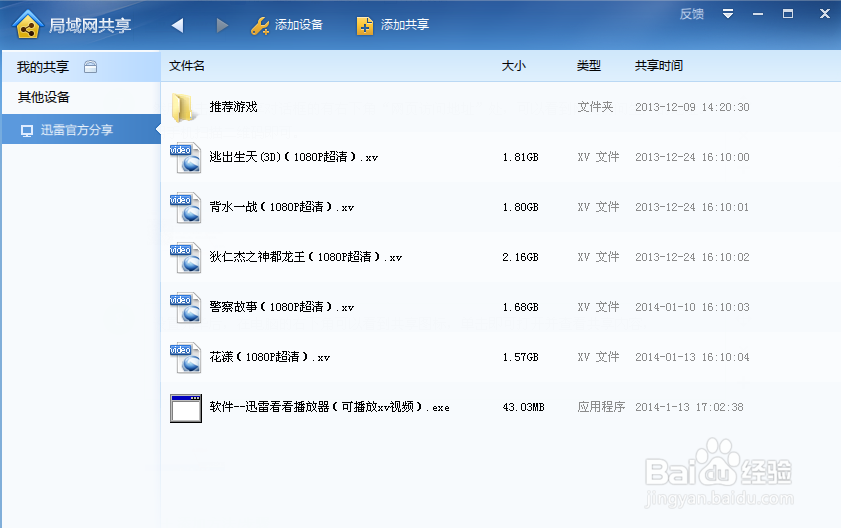Sort by the 类型 column header
Image resolution: width=841 pixels, height=528 pixels.
(x=588, y=65)
